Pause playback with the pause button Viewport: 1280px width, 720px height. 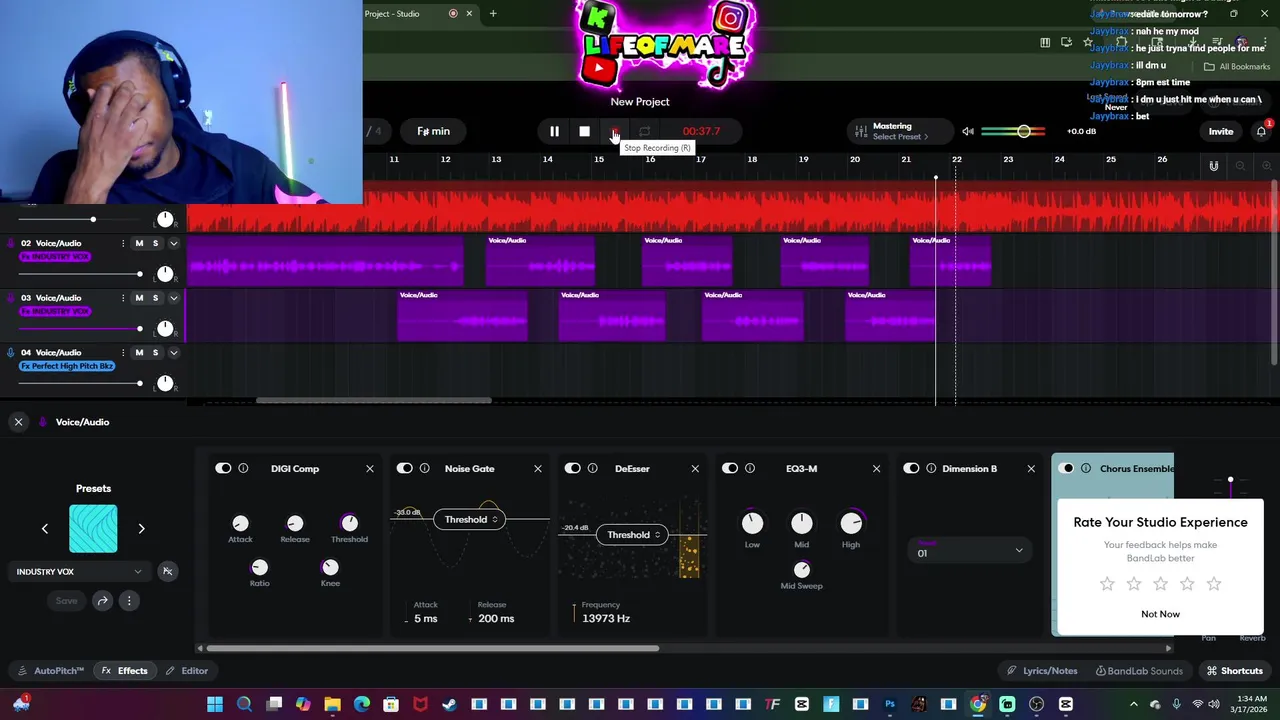pos(554,131)
